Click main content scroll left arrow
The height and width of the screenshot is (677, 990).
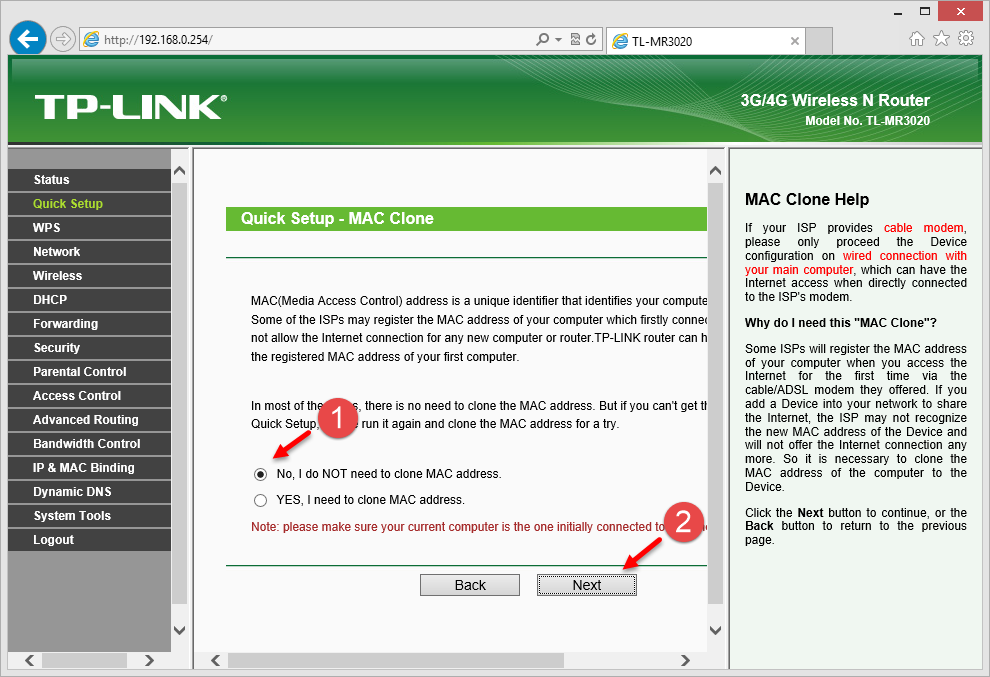[x=215, y=660]
